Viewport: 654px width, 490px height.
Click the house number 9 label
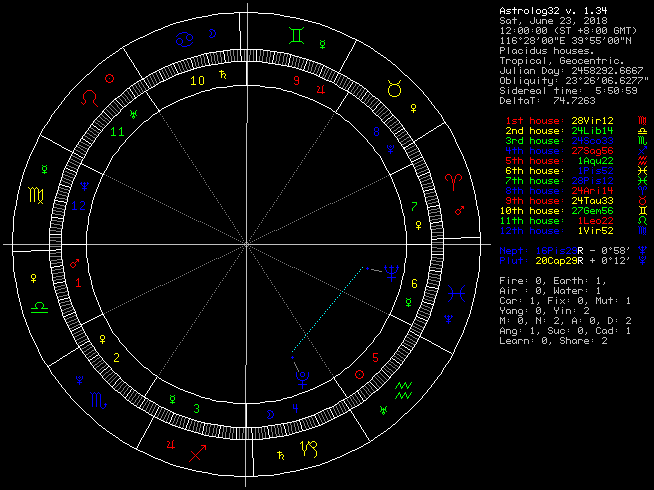296,80
